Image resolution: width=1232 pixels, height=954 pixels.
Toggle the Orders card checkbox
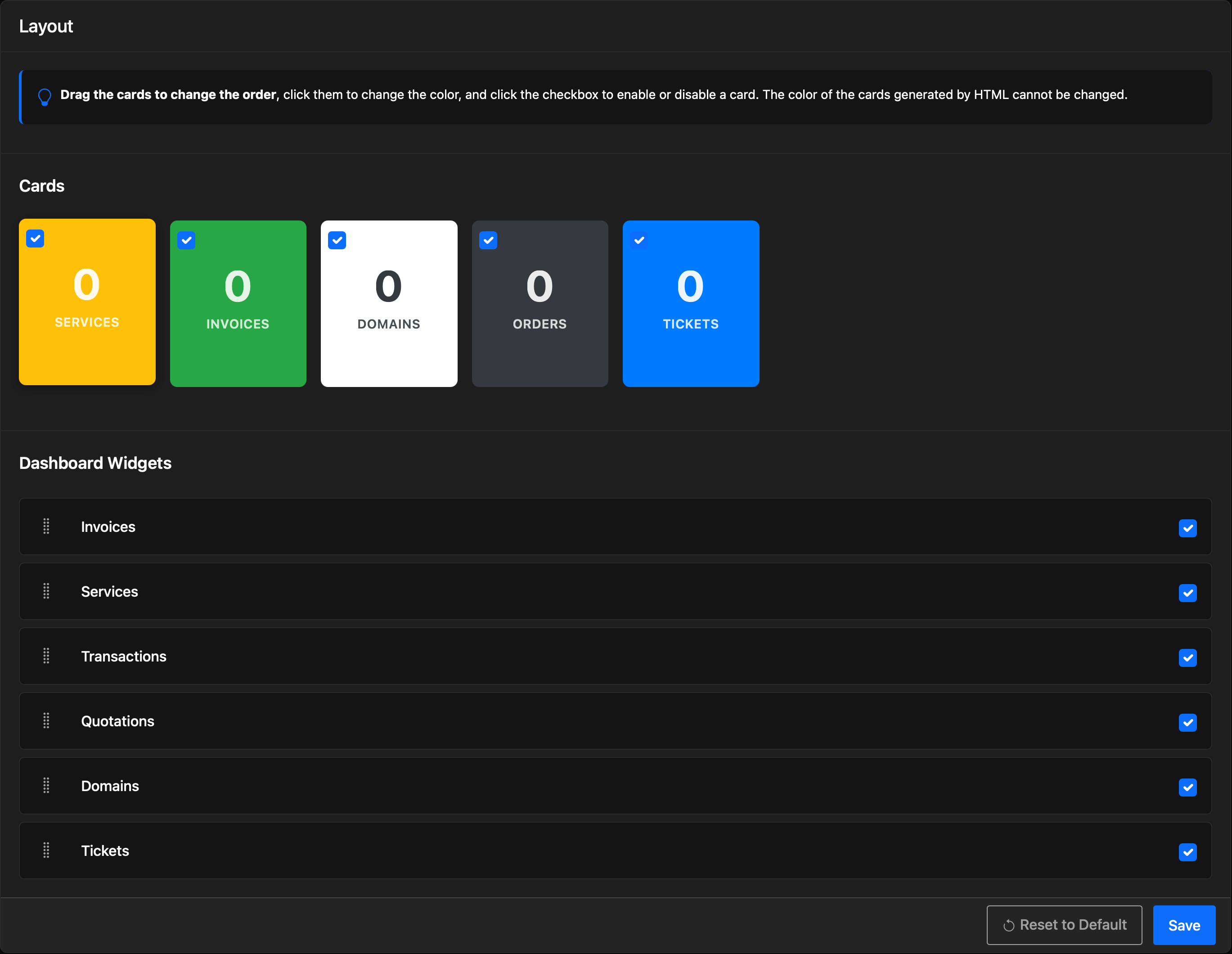pyautogui.click(x=488, y=240)
